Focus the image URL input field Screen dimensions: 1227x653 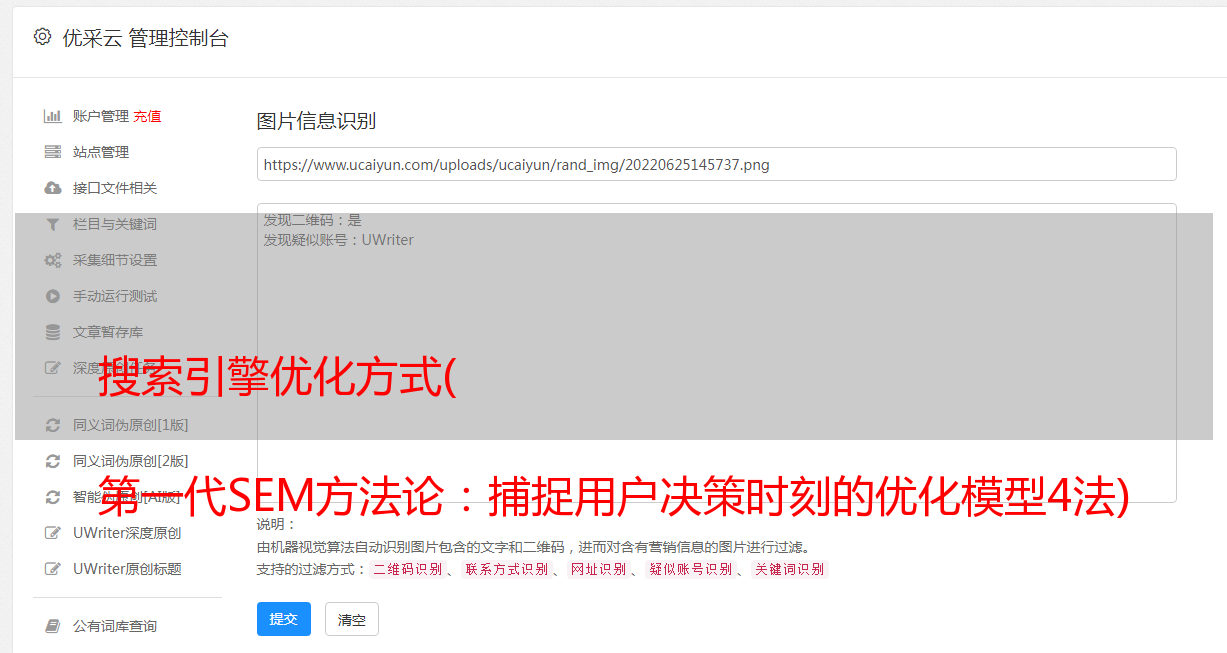[x=716, y=164]
